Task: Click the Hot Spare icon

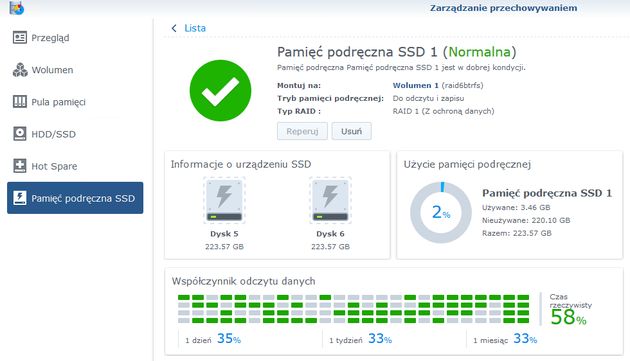Action: tap(20, 166)
